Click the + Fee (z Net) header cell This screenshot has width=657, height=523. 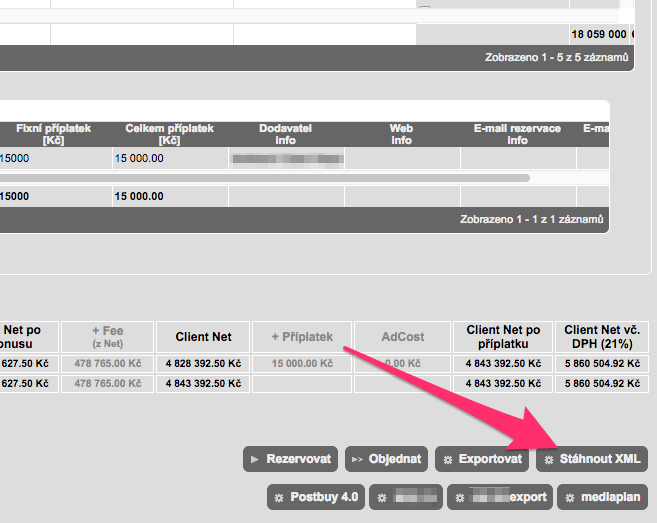(x=107, y=337)
